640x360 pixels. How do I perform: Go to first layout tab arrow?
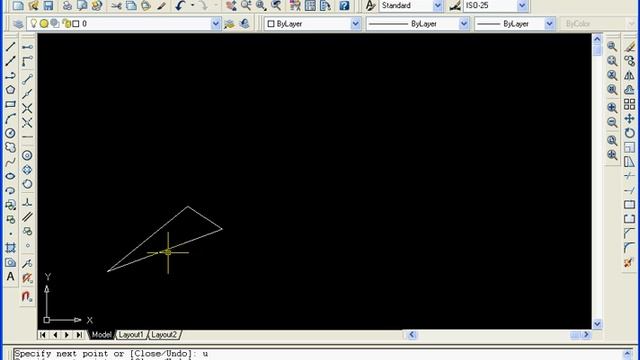pos(42,335)
